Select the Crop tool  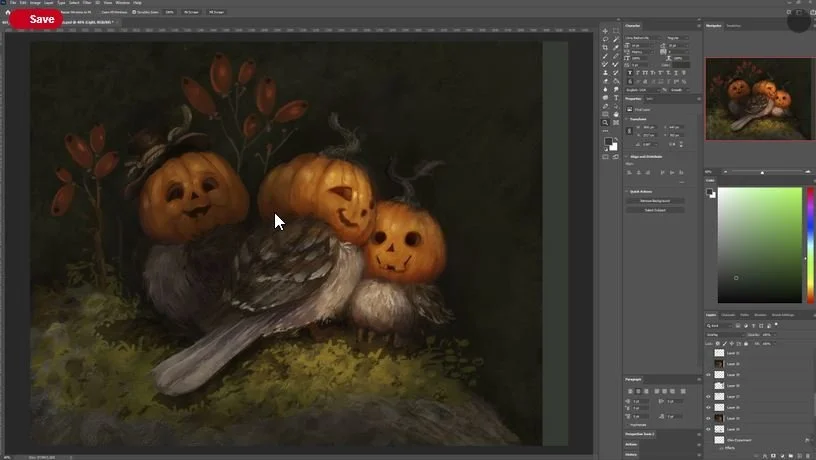click(605, 47)
